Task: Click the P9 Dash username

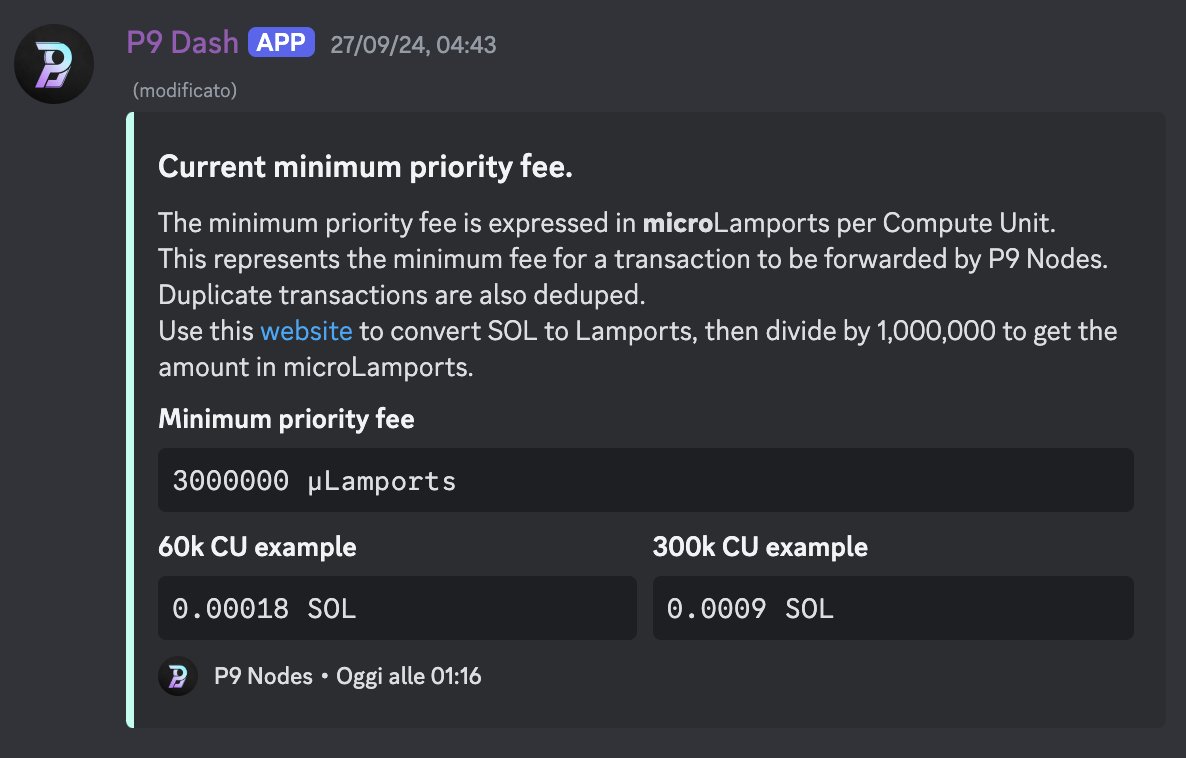Action: tap(182, 43)
